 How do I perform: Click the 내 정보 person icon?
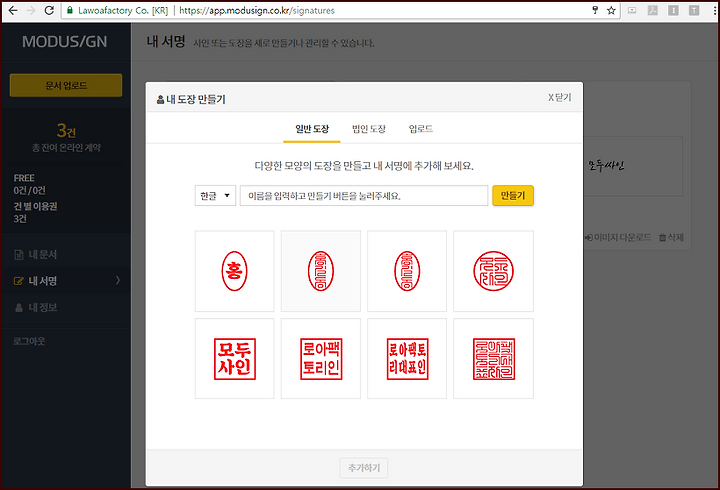19,308
